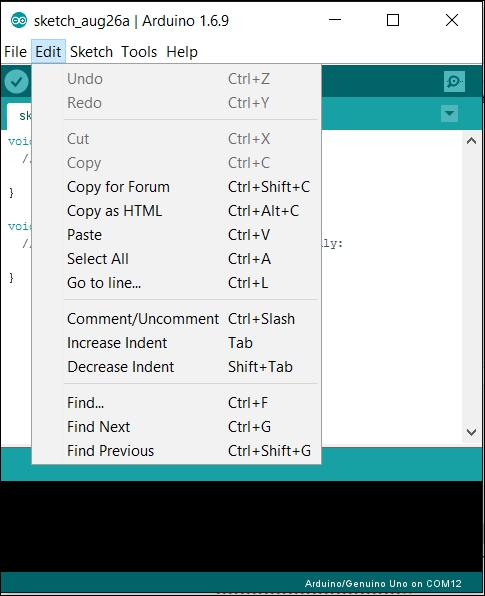
Task: Maximize the Arduino window
Action: 393,20
